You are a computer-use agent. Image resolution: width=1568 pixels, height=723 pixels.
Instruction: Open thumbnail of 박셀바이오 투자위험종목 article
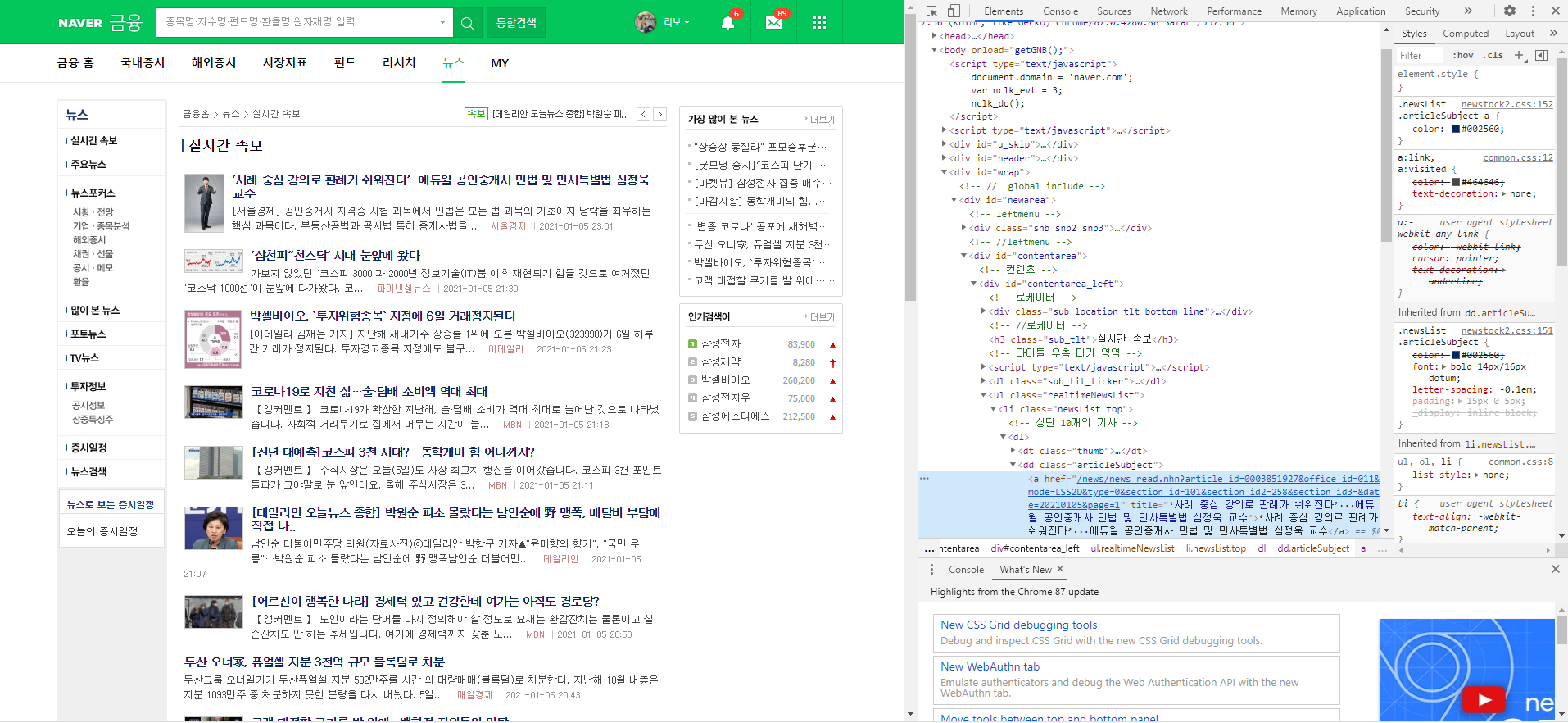pyautogui.click(x=213, y=339)
